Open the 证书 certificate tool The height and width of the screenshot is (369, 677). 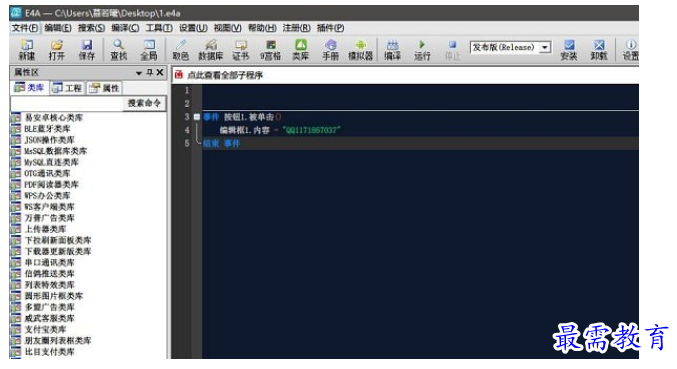240,50
